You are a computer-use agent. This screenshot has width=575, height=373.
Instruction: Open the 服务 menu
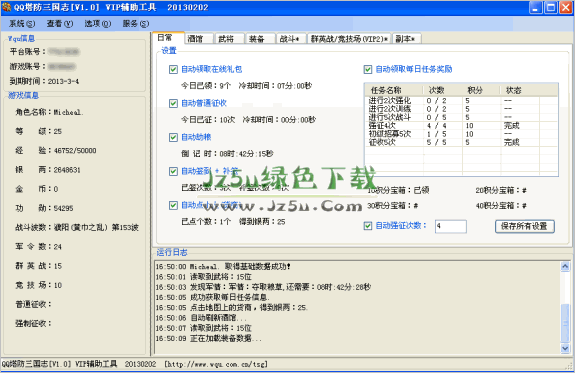click(x=135, y=24)
